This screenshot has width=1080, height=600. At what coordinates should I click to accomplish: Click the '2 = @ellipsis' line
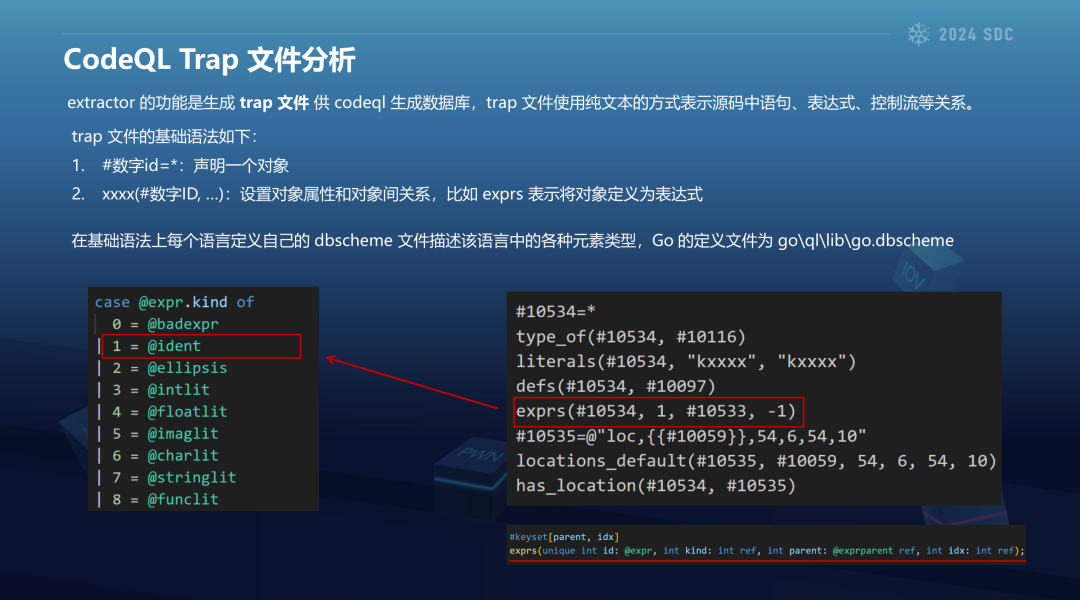(x=169, y=368)
